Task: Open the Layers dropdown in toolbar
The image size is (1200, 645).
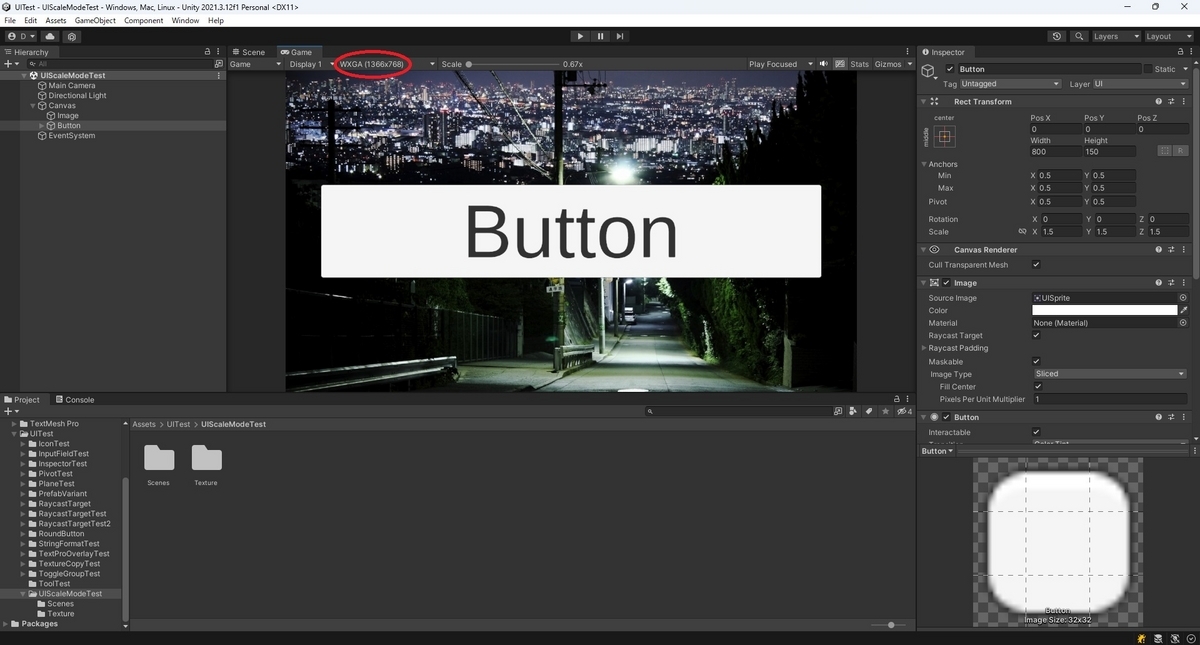Action: [x=1115, y=36]
